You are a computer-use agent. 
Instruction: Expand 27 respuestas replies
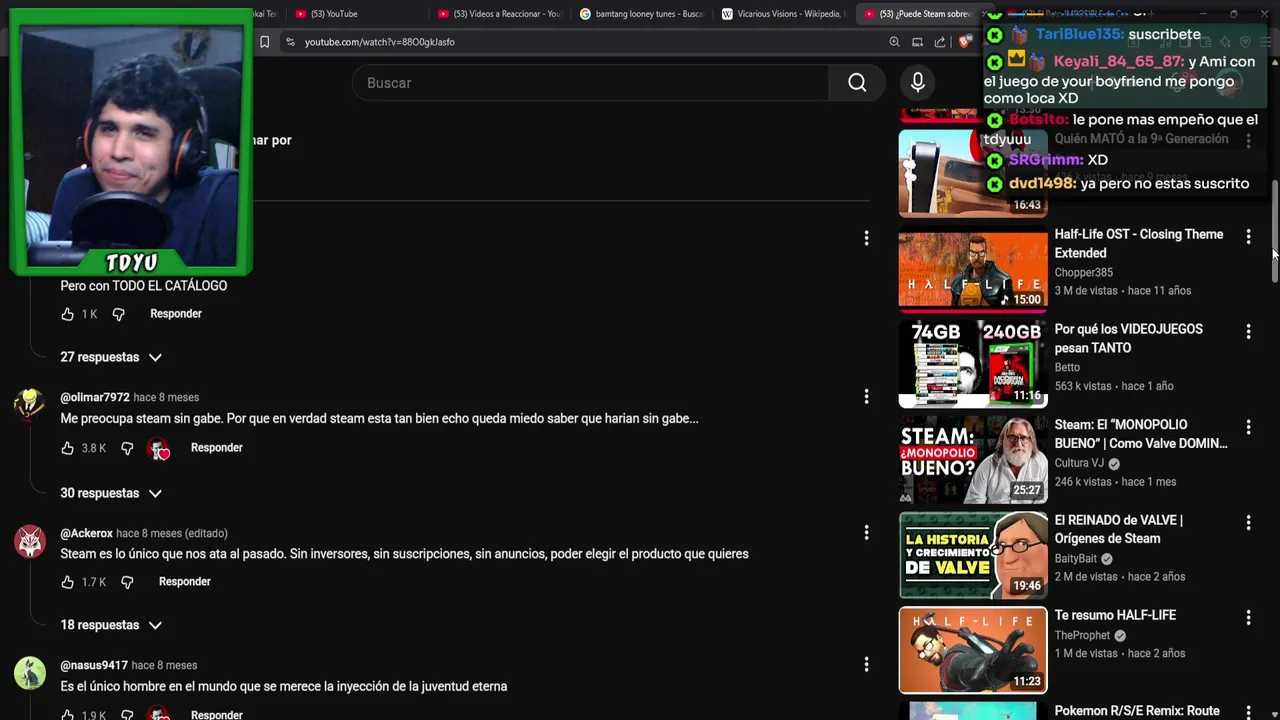111,357
